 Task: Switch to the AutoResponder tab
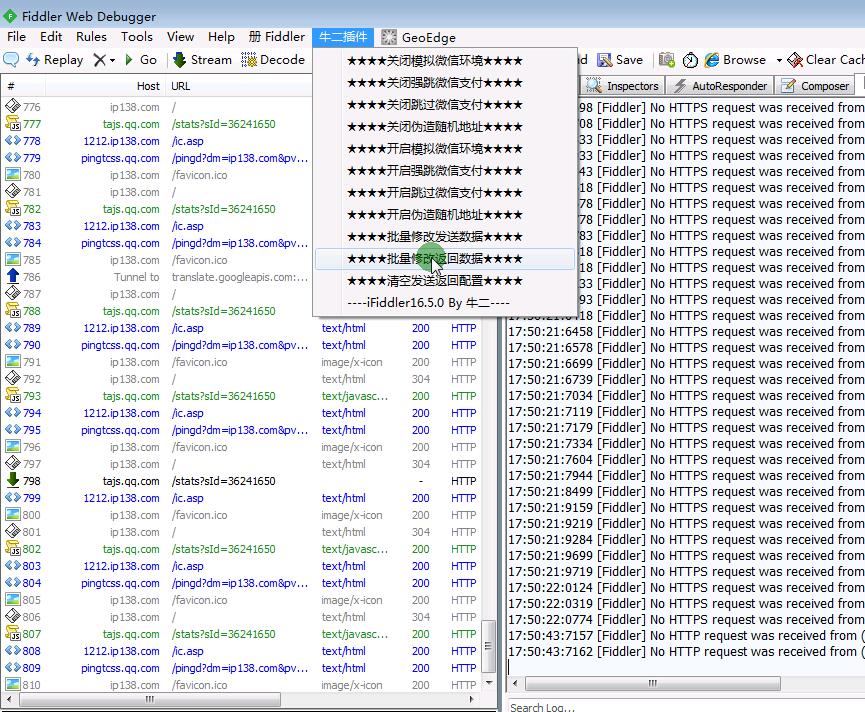(x=720, y=86)
